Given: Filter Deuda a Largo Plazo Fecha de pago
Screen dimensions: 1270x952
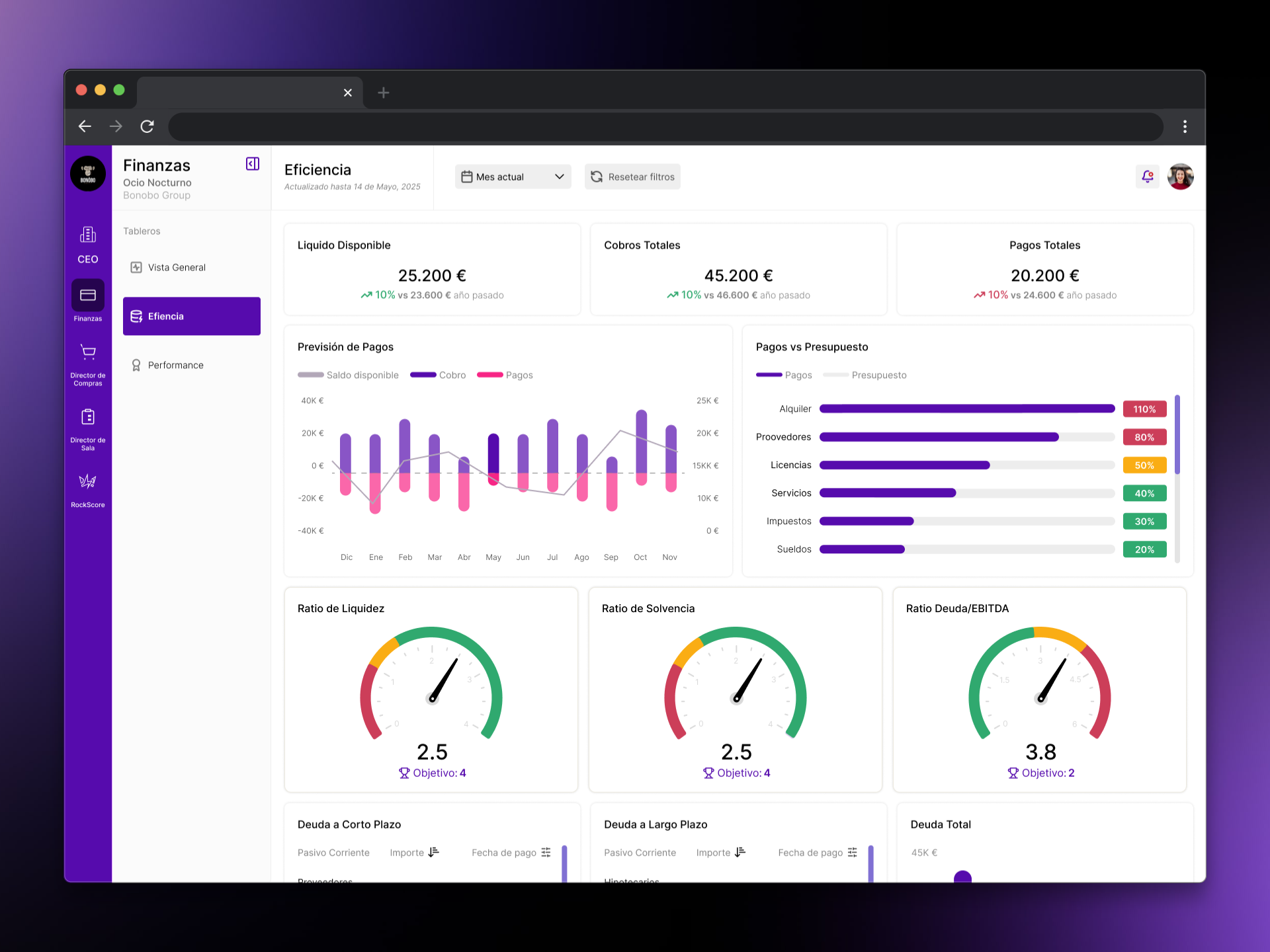Looking at the screenshot, I should click(x=852, y=852).
